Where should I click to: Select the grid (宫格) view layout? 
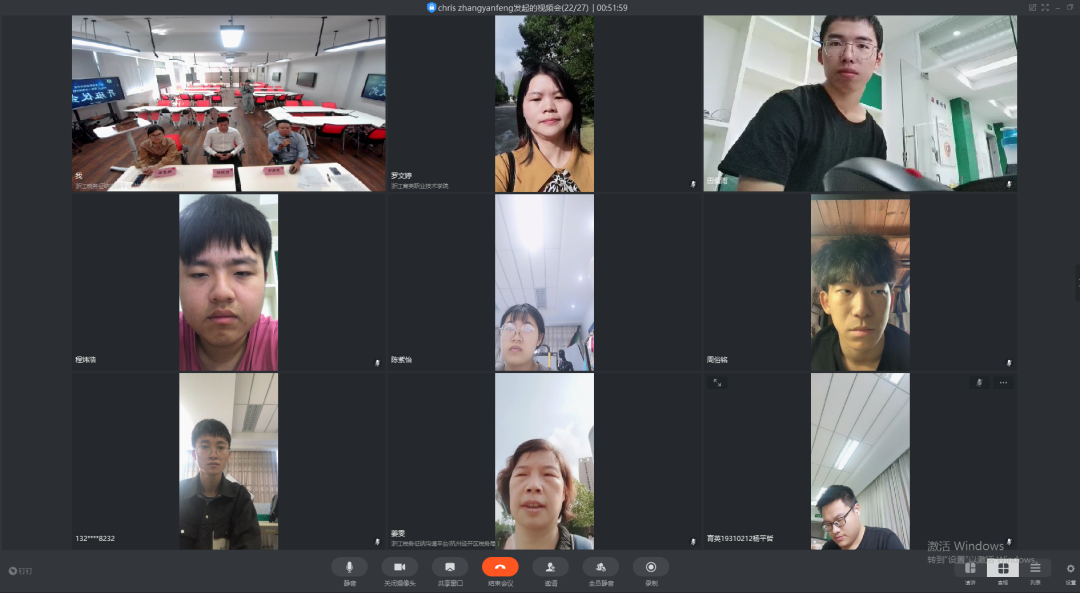tap(1002, 568)
